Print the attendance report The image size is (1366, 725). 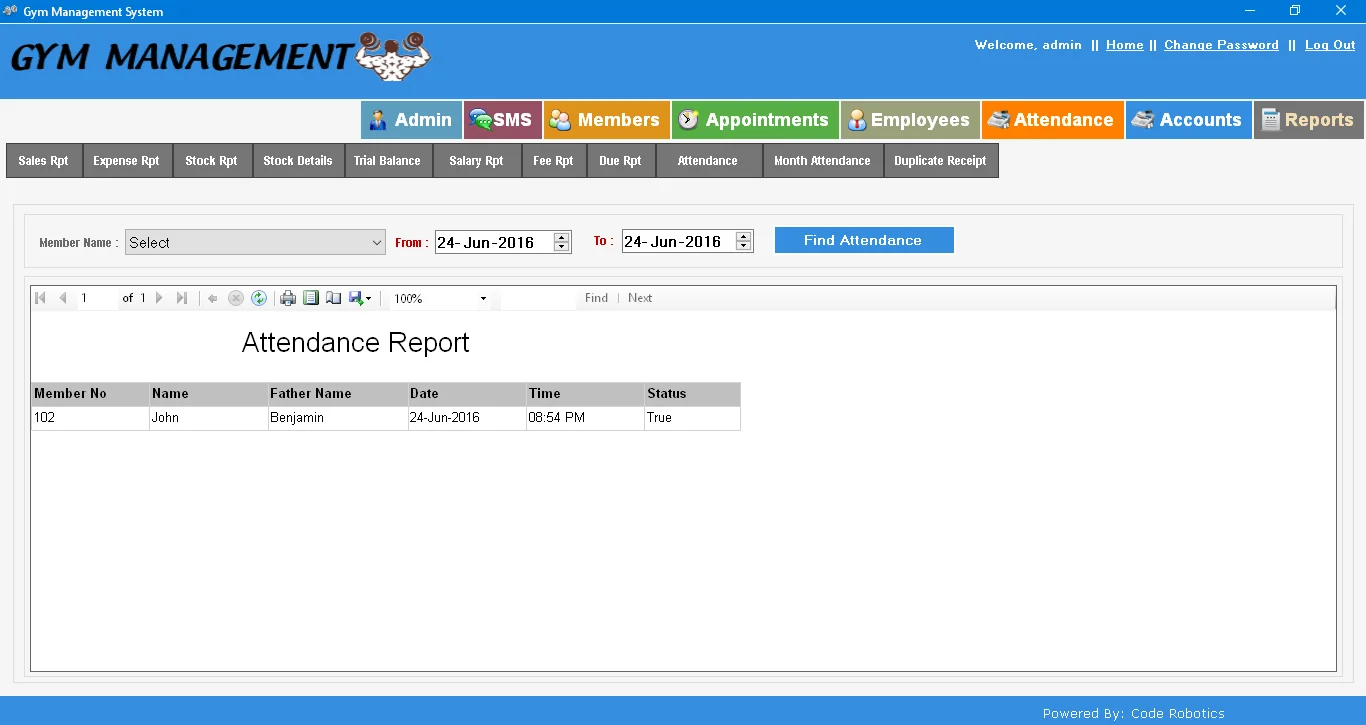point(288,298)
